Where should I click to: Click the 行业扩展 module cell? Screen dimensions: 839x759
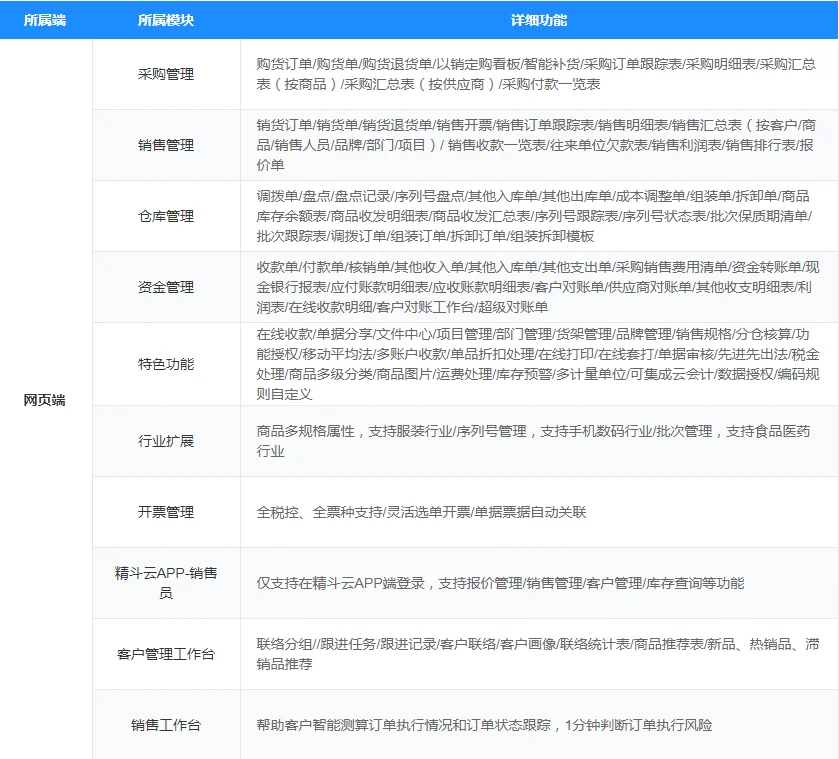tap(166, 439)
